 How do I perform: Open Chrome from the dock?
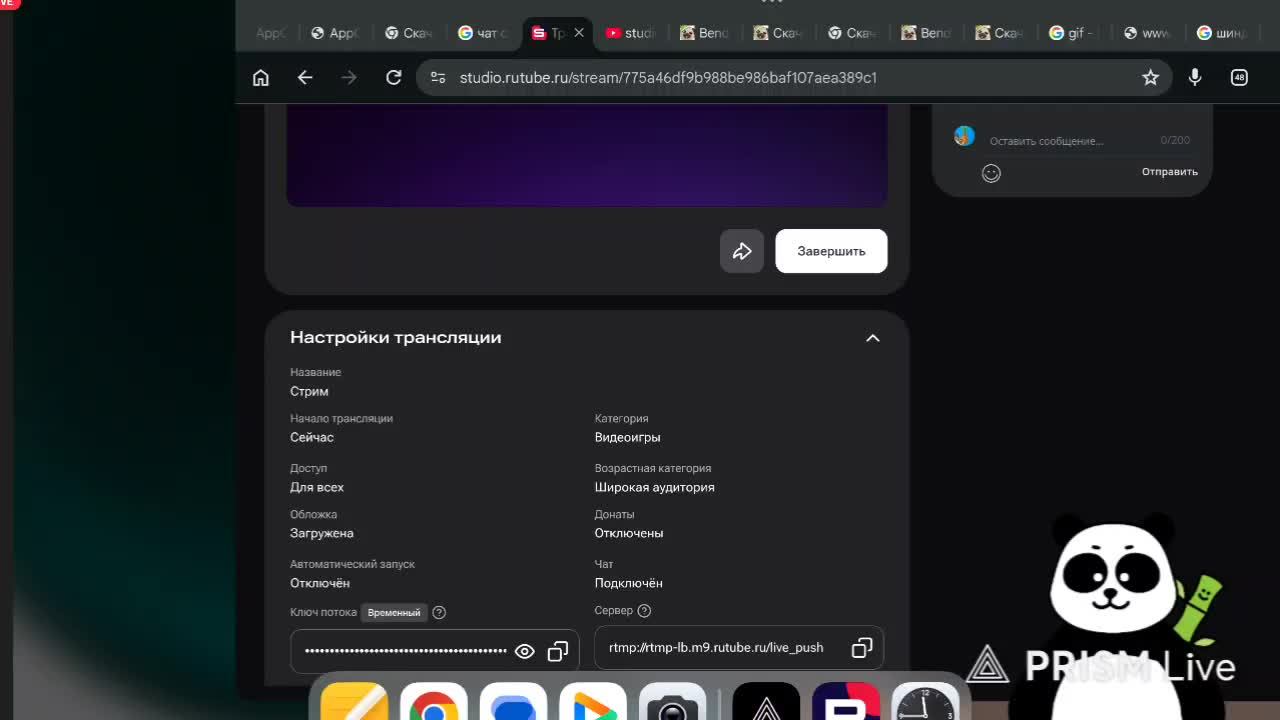(x=433, y=701)
